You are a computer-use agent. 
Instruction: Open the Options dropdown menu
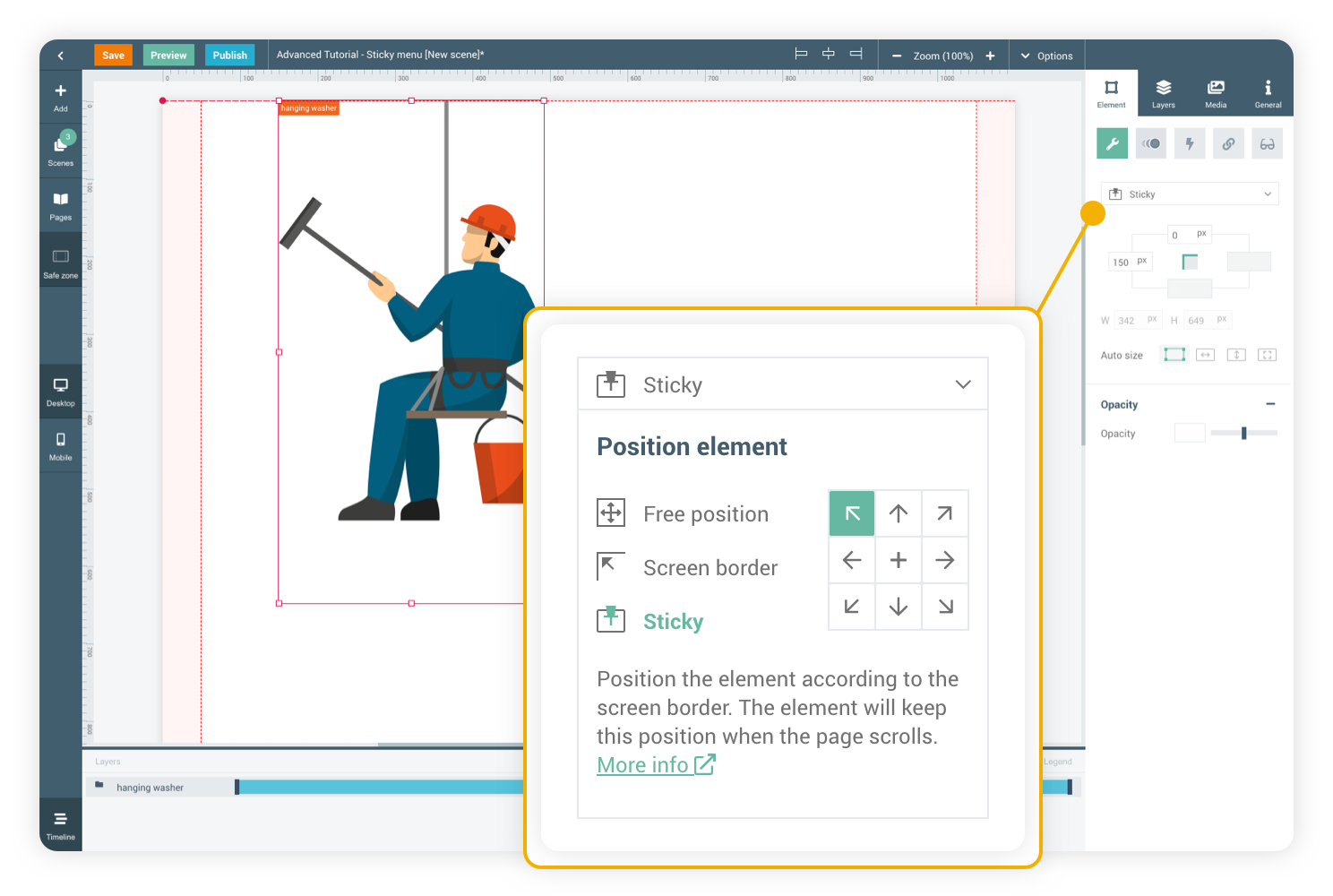[1046, 56]
